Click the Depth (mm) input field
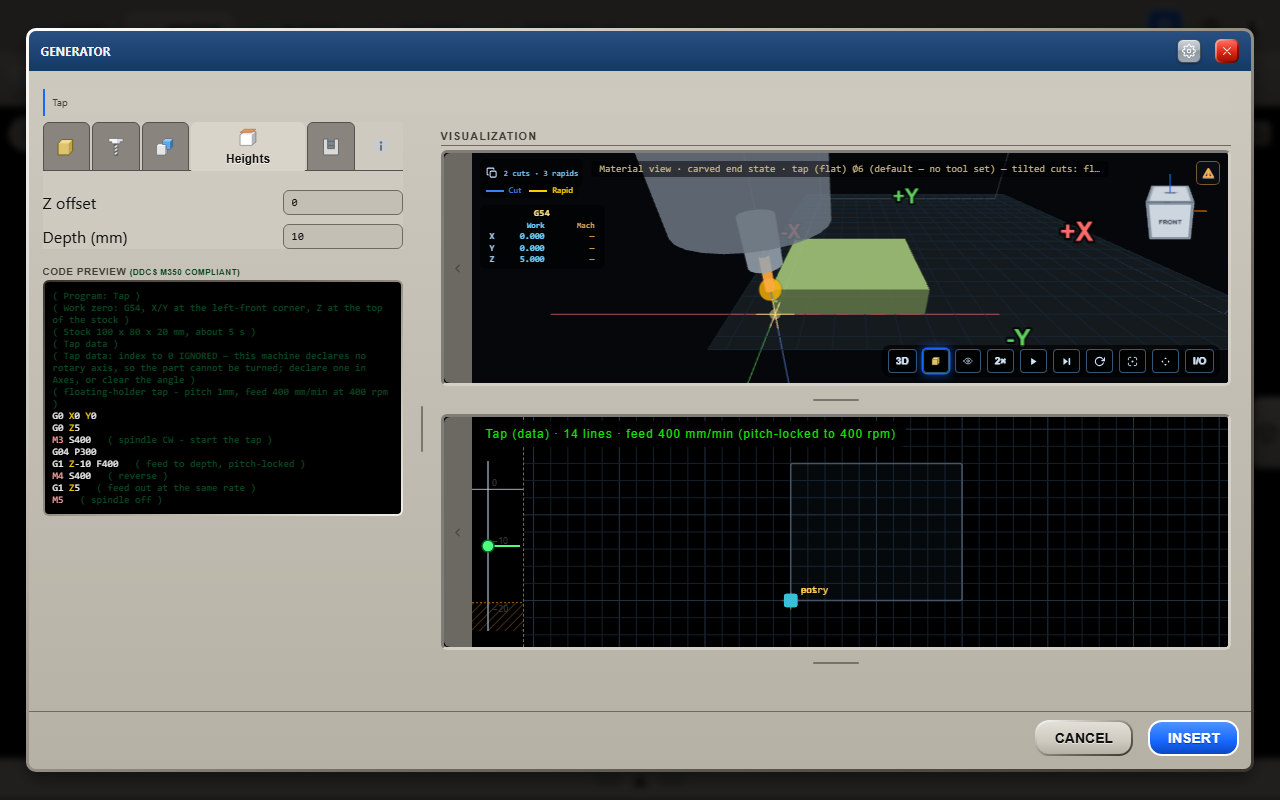This screenshot has height=800, width=1280. tap(343, 237)
